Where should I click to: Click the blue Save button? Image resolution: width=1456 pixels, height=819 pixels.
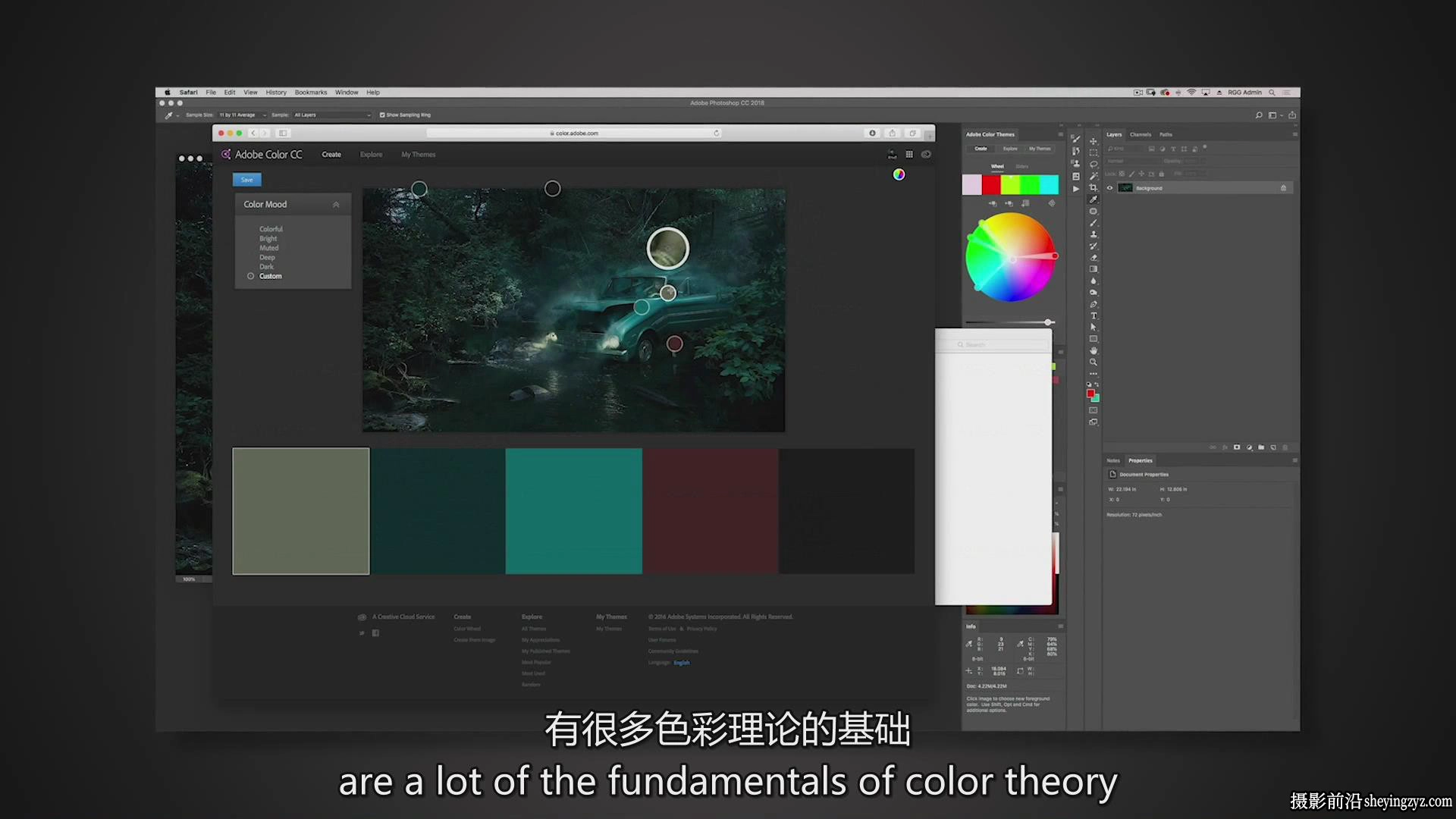pyautogui.click(x=246, y=180)
